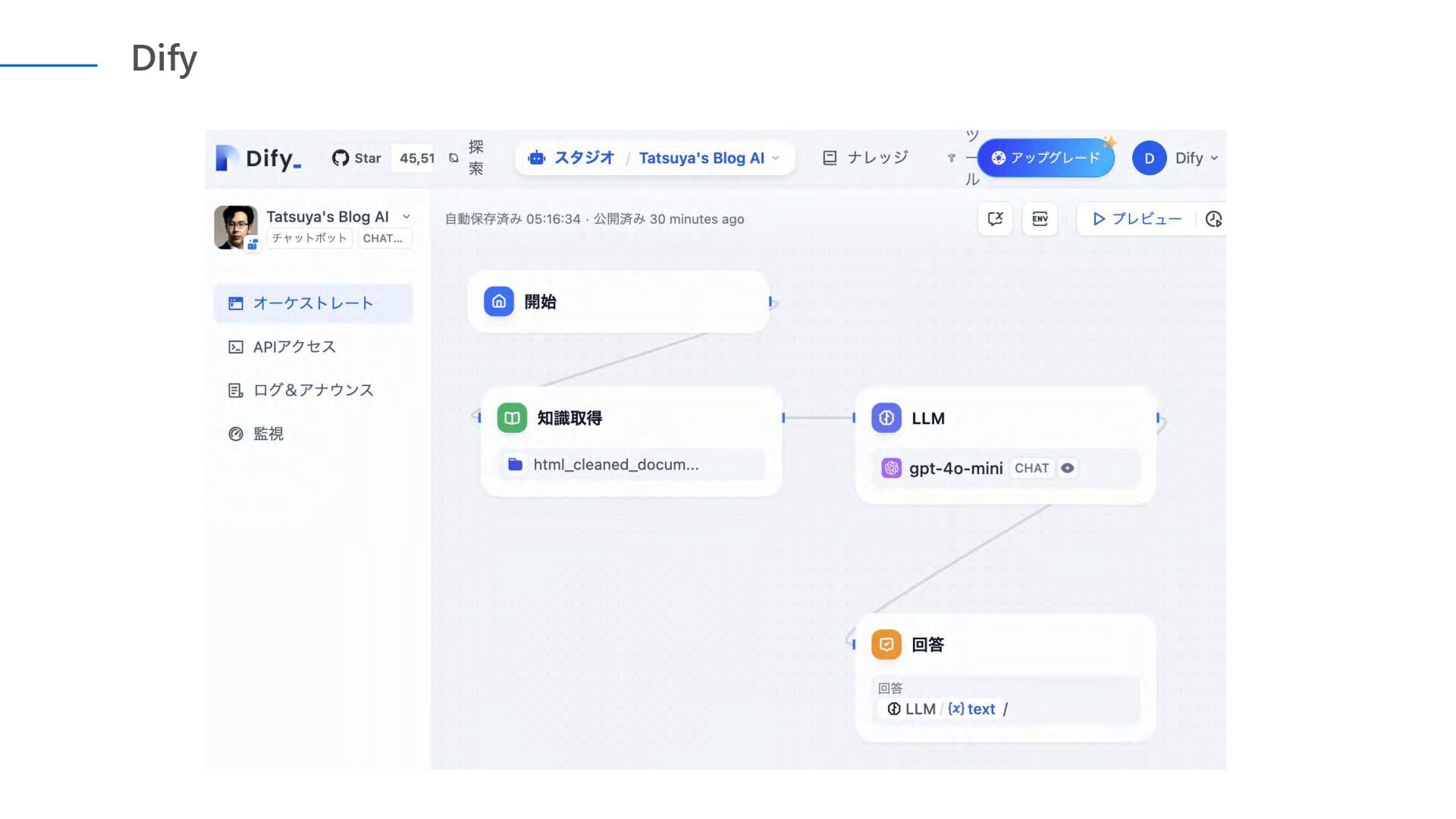Screen dimensions: 1456x819
Task: Open the 監視 monitoring page
Action: tap(268, 434)
